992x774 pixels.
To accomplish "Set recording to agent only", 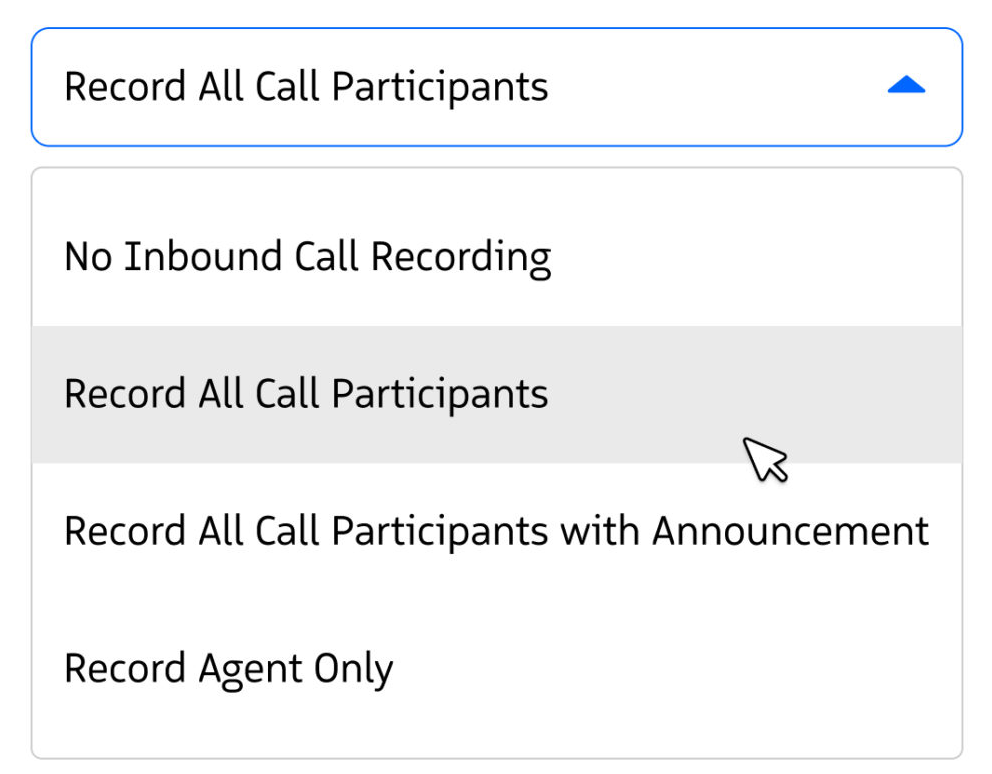I will click(x=229, y=668).
